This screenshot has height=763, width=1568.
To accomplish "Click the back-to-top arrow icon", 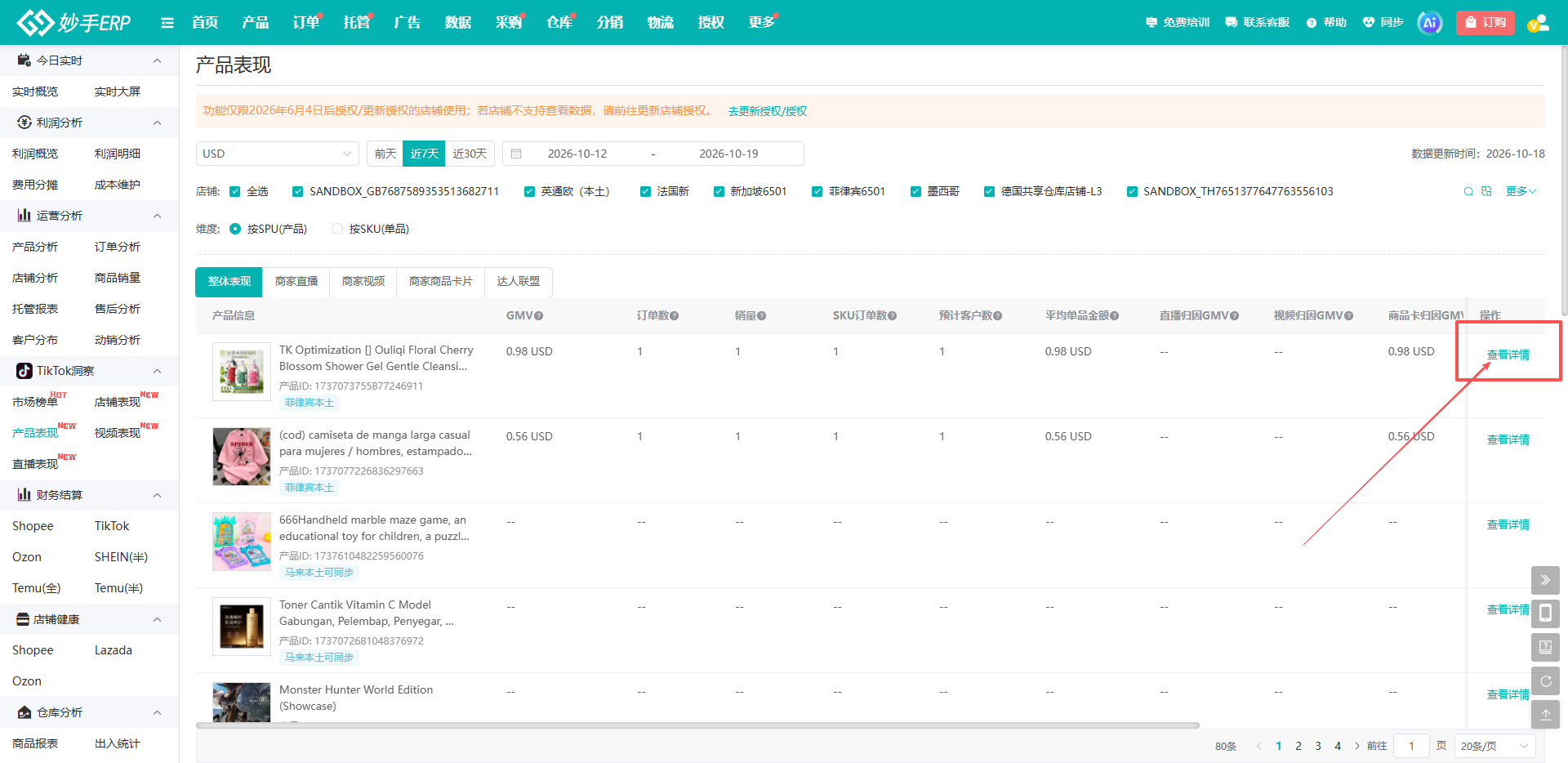I will point(1545,714).
